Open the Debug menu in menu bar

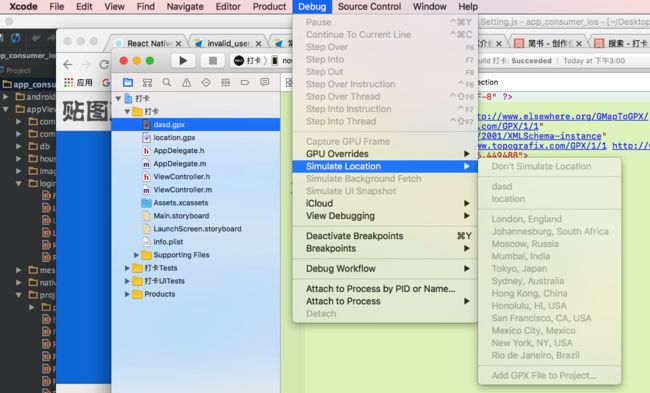(x=312, y=7)
